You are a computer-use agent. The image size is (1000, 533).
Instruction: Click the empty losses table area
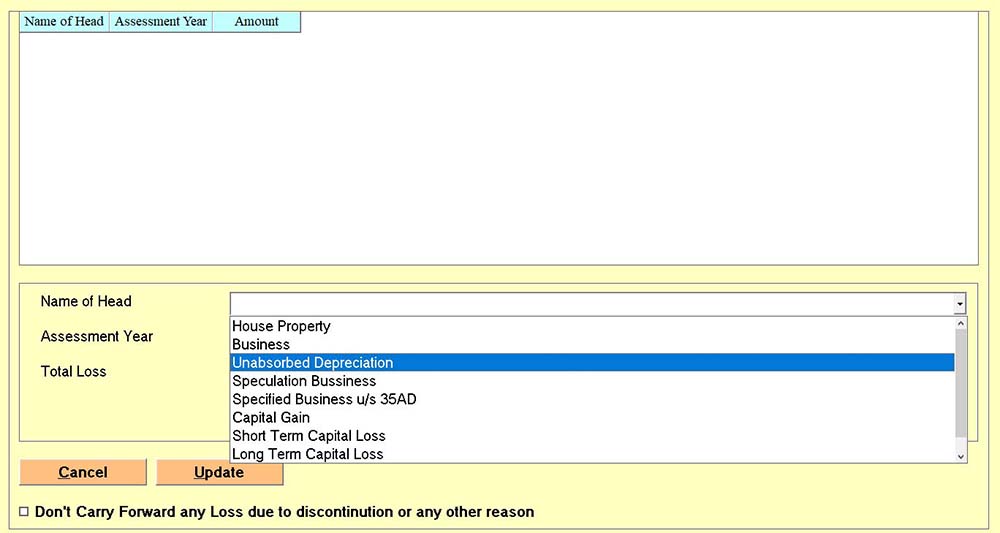498,150
